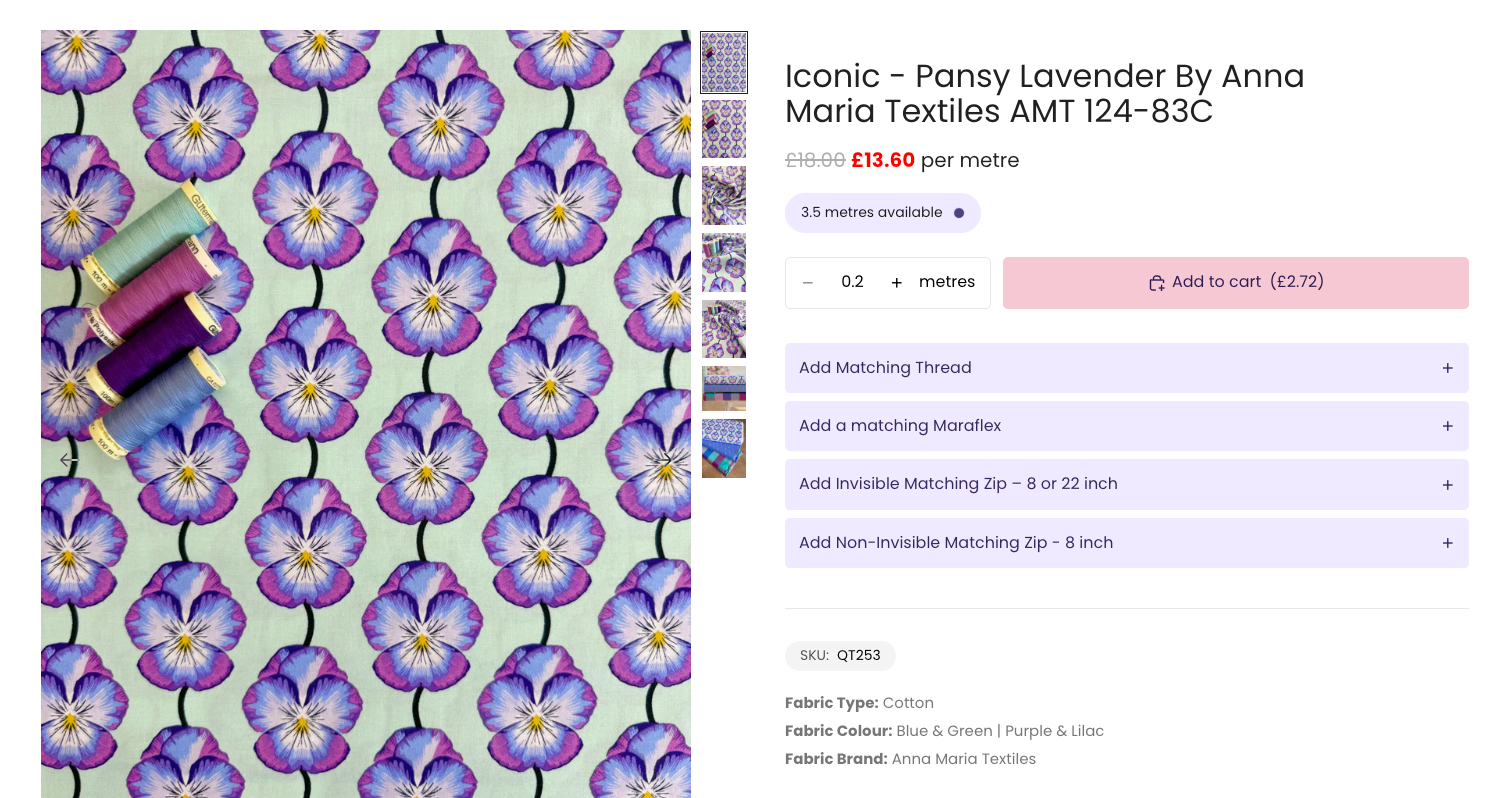Select the second thumbnail from the top
1512x798 pixels.
724,129
